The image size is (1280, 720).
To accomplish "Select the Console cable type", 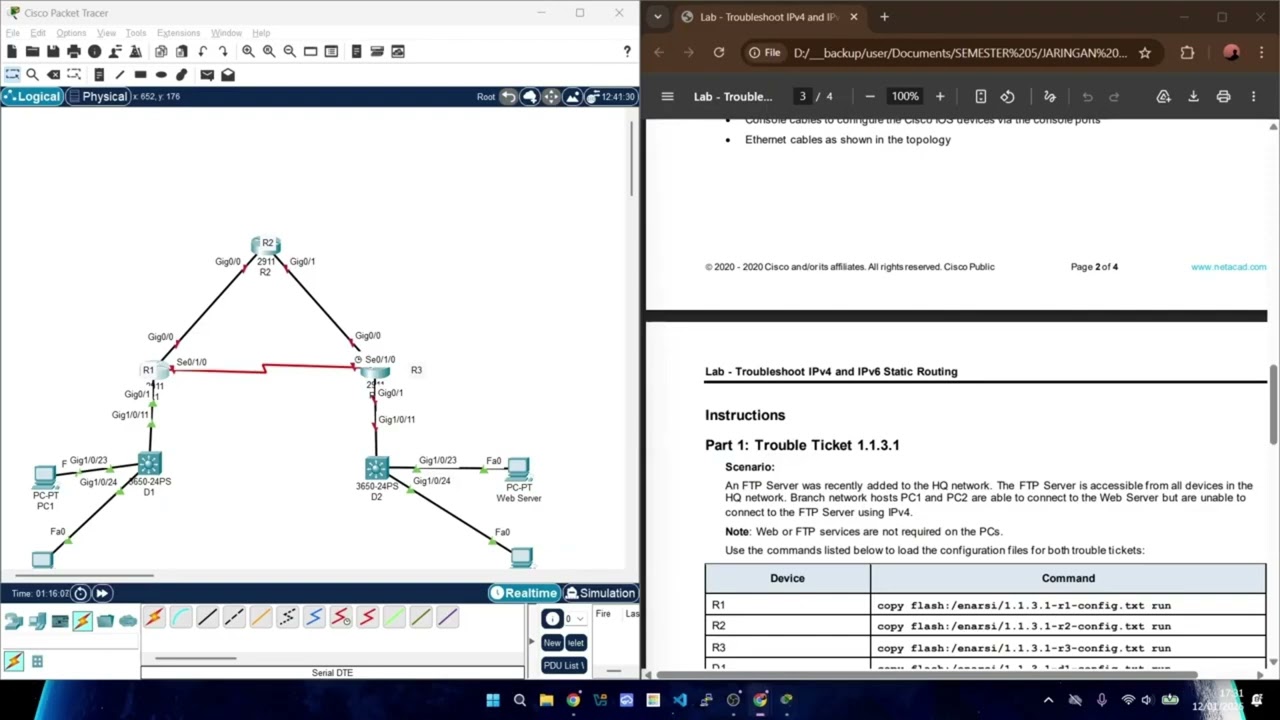I will [181, 618].
